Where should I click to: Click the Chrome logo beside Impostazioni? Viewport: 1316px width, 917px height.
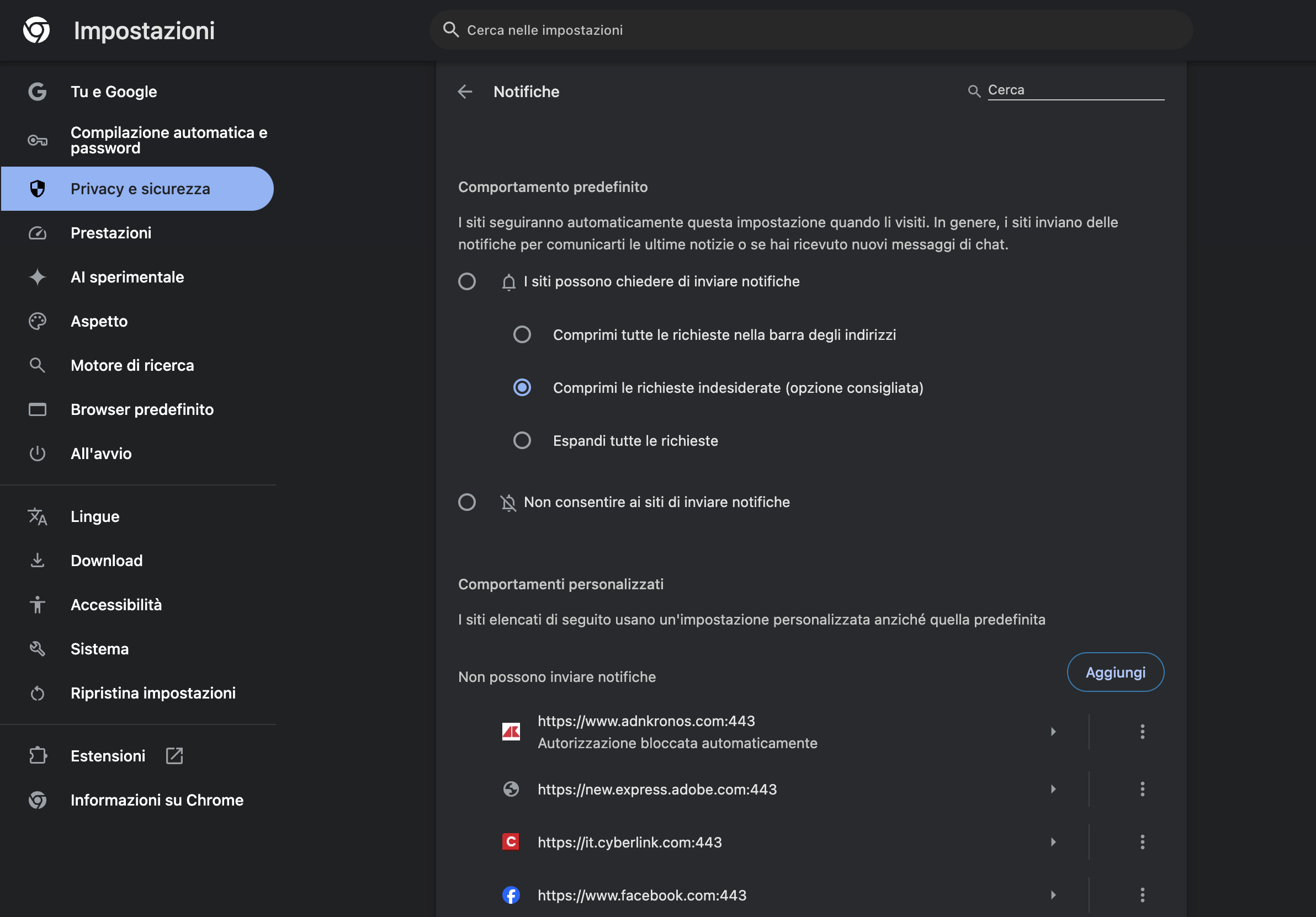[36, 30]
